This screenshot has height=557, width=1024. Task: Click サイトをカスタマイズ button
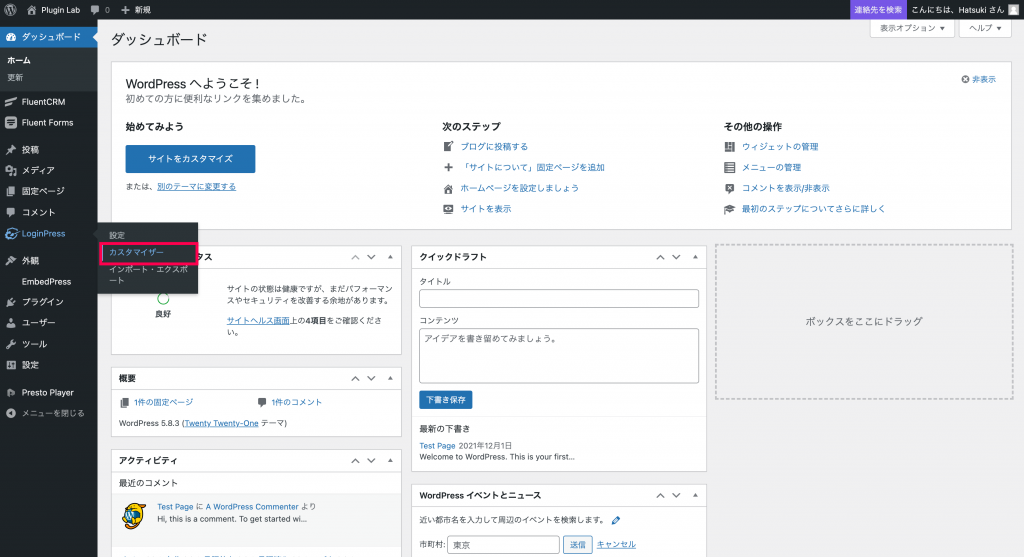pyautogui.click(x=190, y=159)
